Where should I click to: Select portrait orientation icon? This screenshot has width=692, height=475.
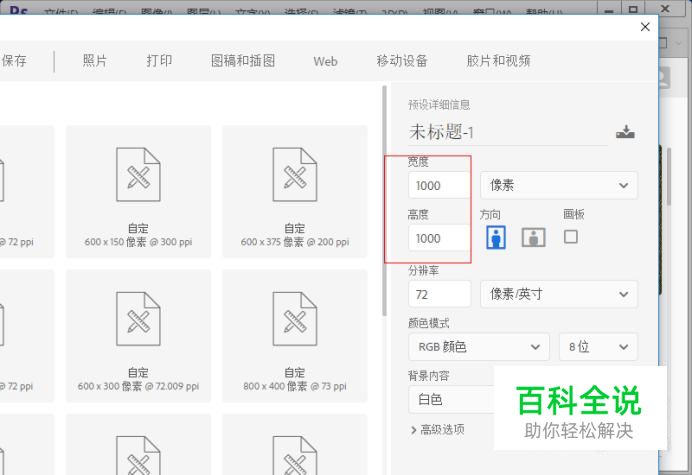496,238
